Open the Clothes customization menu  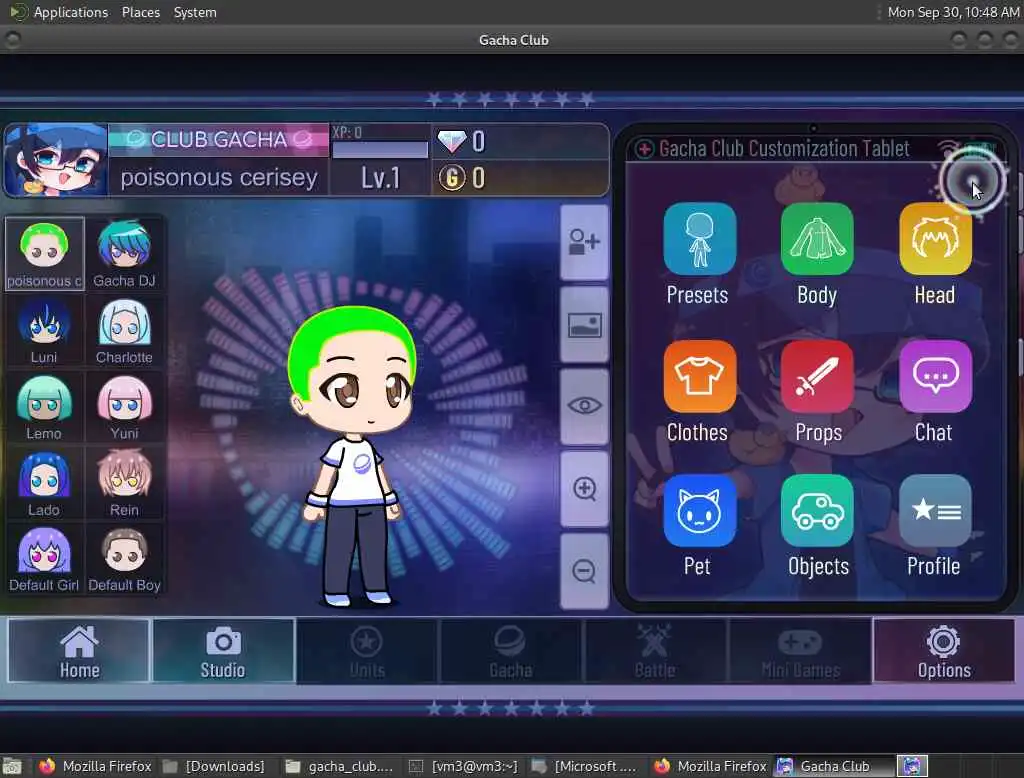pos(699,376)
